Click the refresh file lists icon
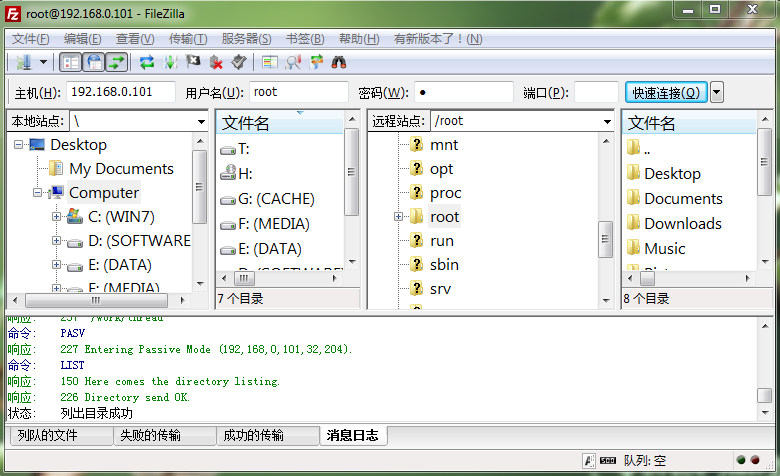This screenshot has height=476, width=780. [146, 62]
